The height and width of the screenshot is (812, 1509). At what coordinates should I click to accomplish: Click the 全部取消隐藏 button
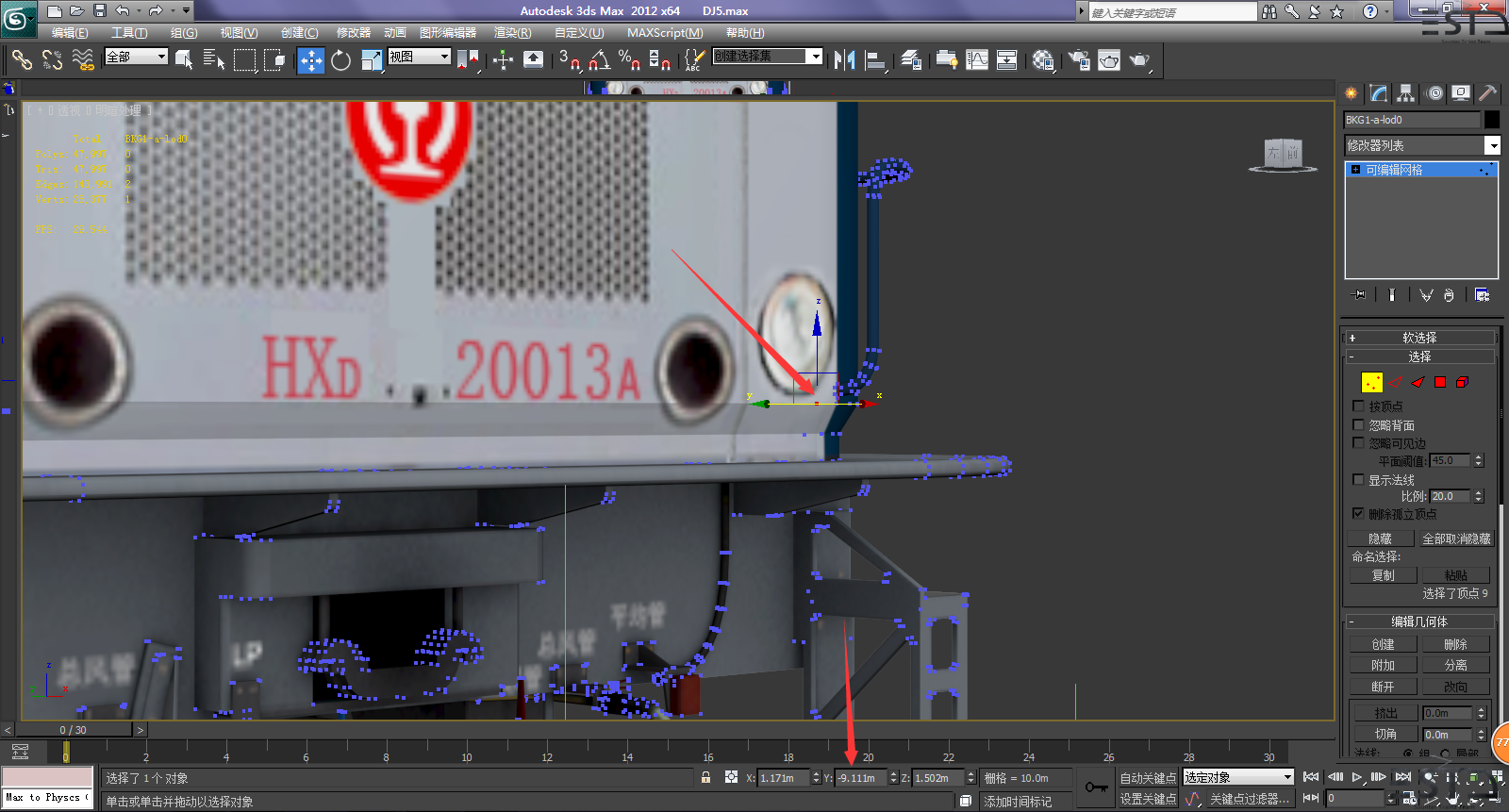point(1456,539)
